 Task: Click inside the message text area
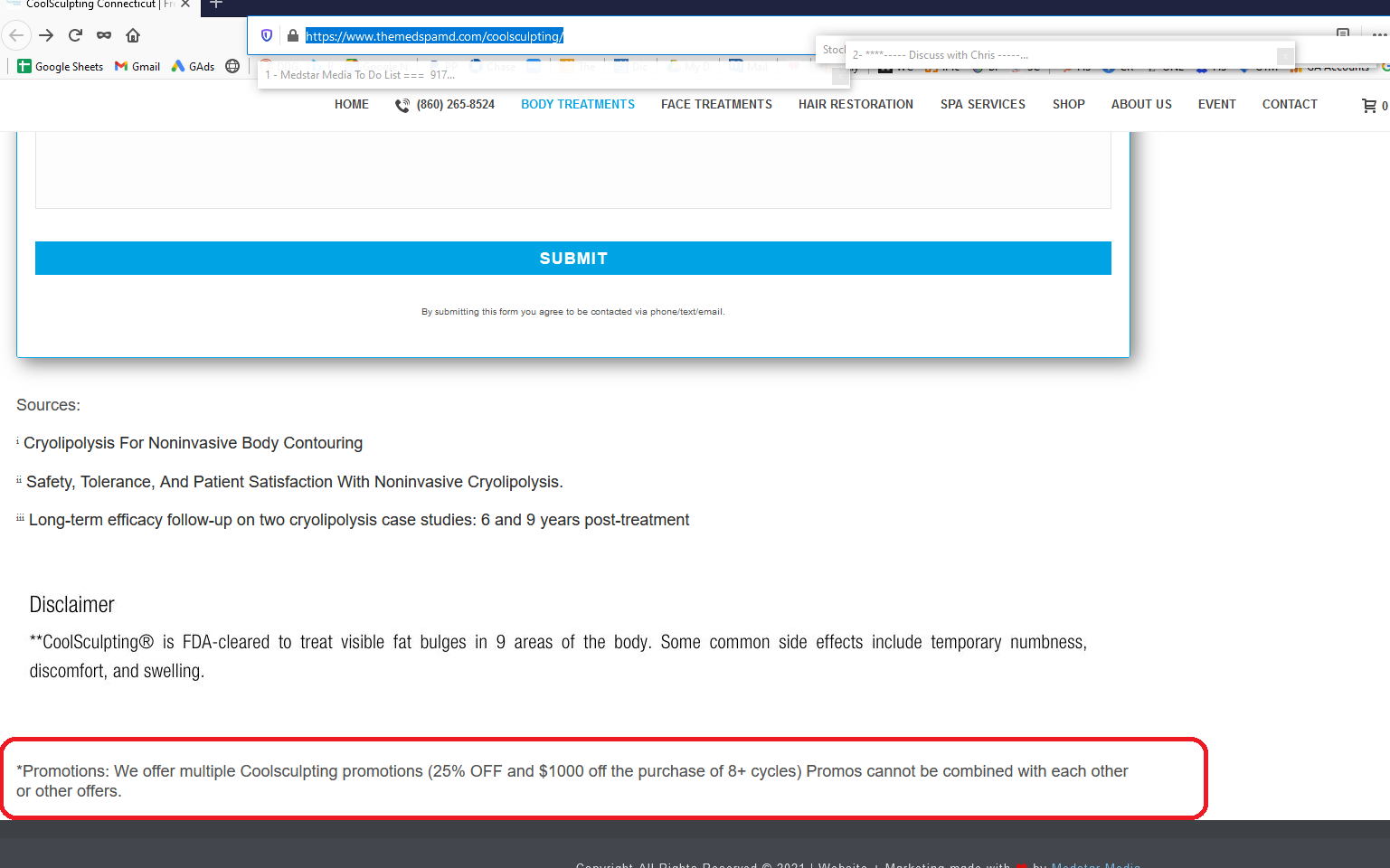click(x=573, y=170)
